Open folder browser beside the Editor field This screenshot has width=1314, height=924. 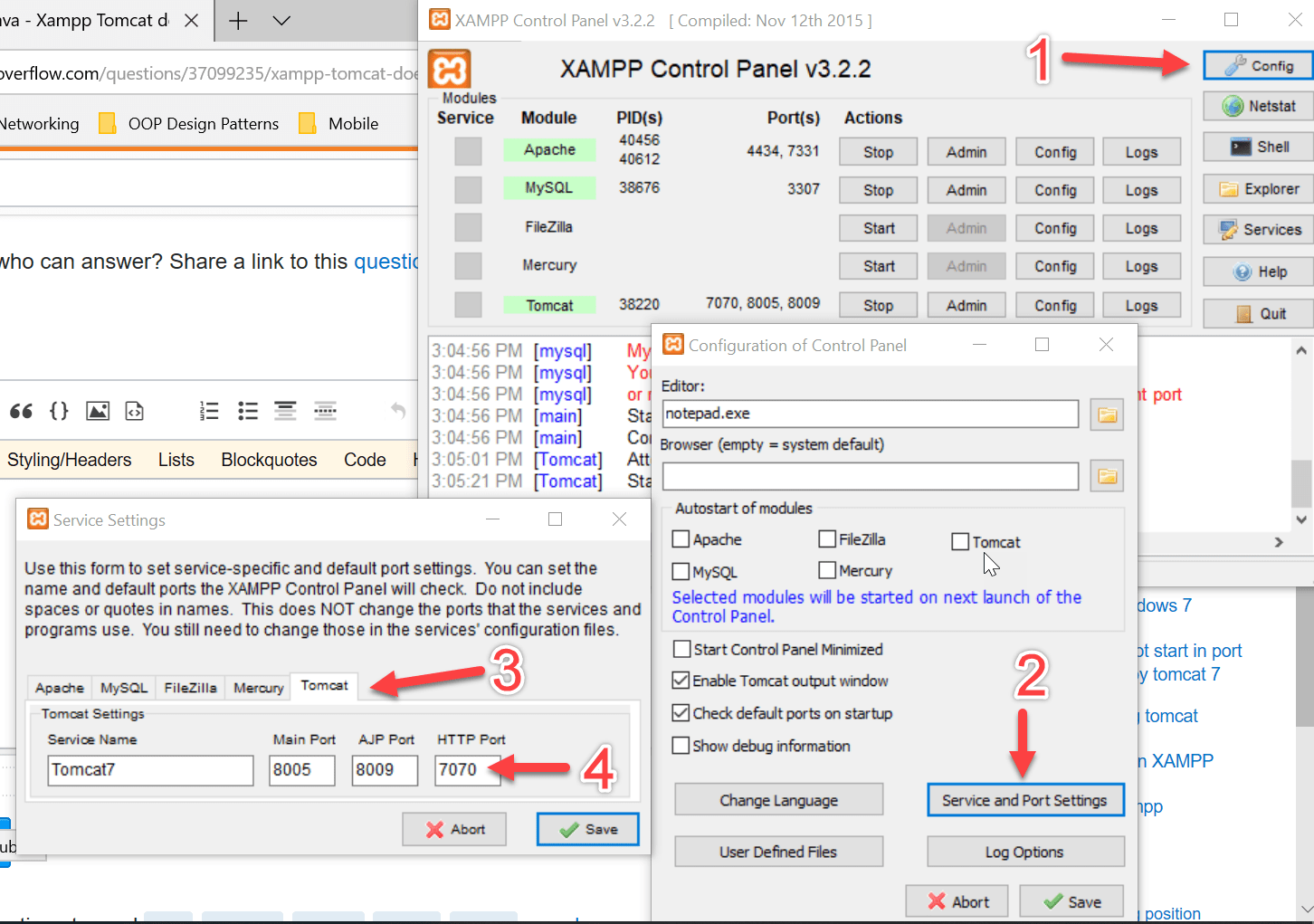tap(1106, 414)
